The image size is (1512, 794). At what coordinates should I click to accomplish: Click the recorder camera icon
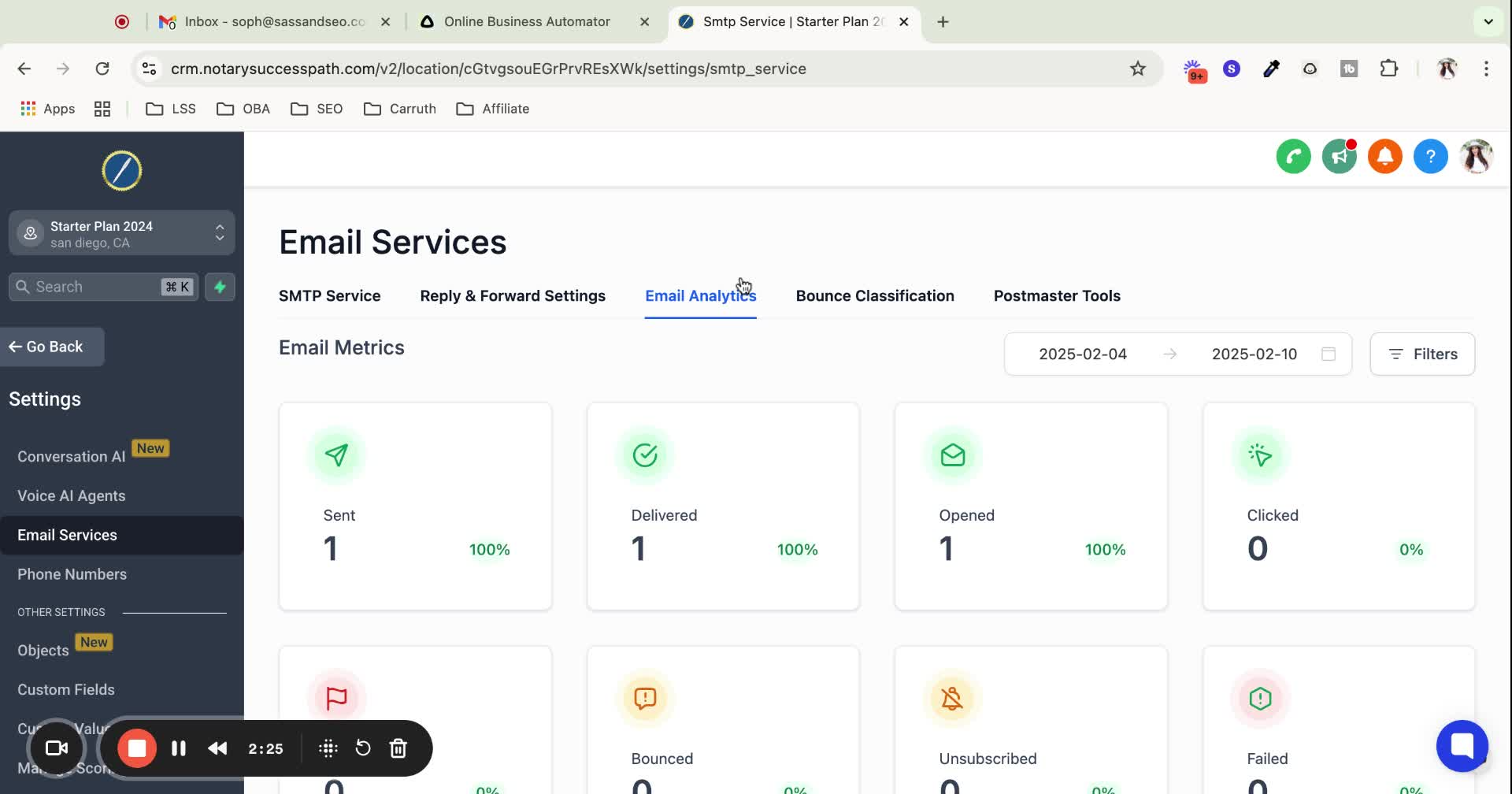click(57, 748)
